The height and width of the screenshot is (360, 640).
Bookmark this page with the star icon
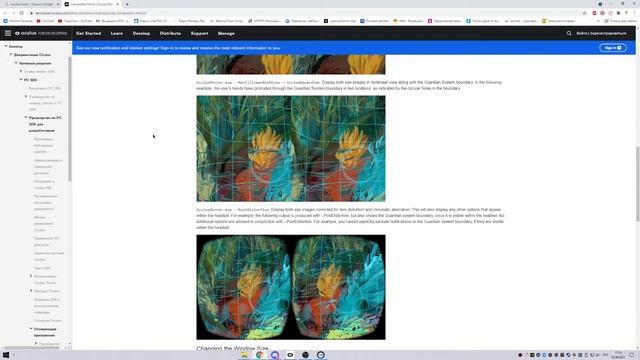tap(584, 13)
